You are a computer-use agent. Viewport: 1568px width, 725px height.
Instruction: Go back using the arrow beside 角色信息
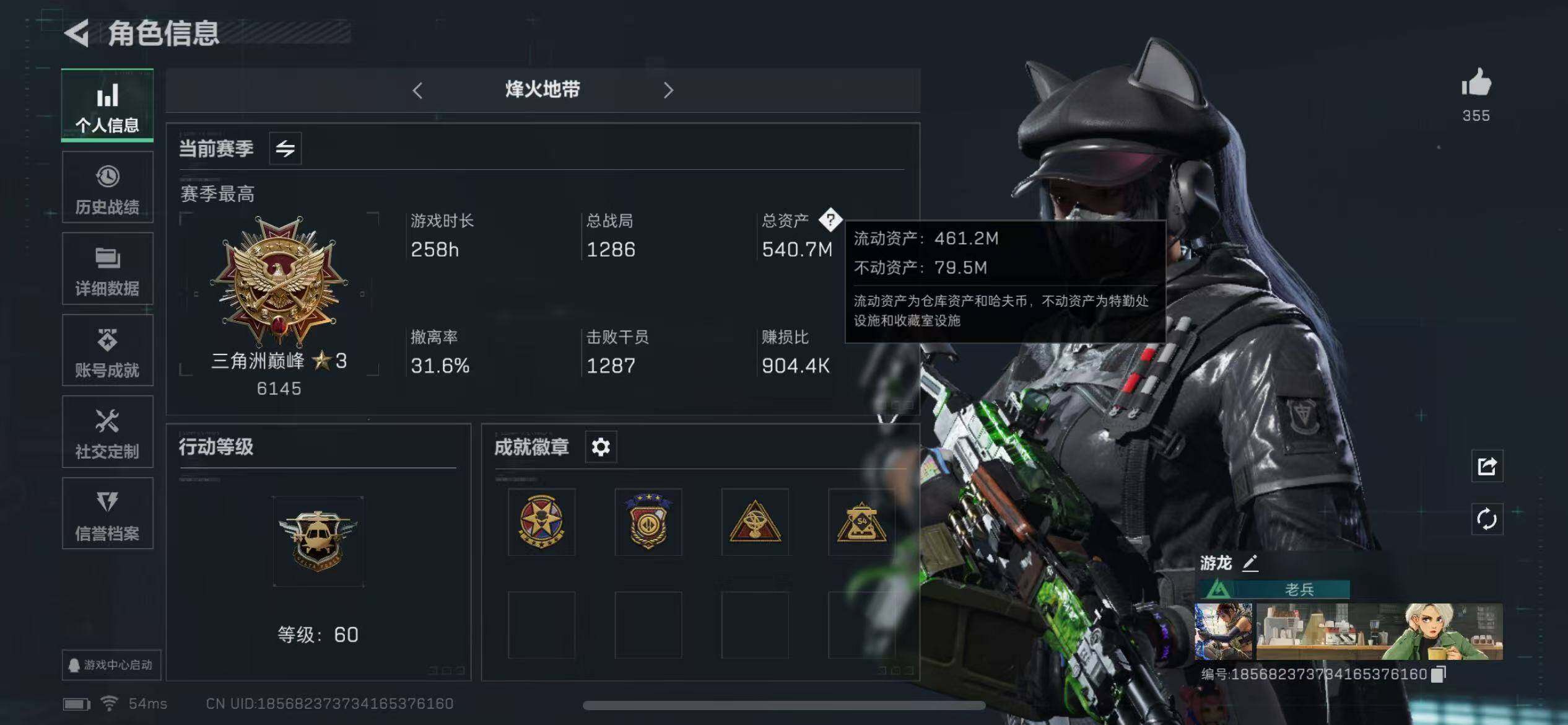(78, 33)
